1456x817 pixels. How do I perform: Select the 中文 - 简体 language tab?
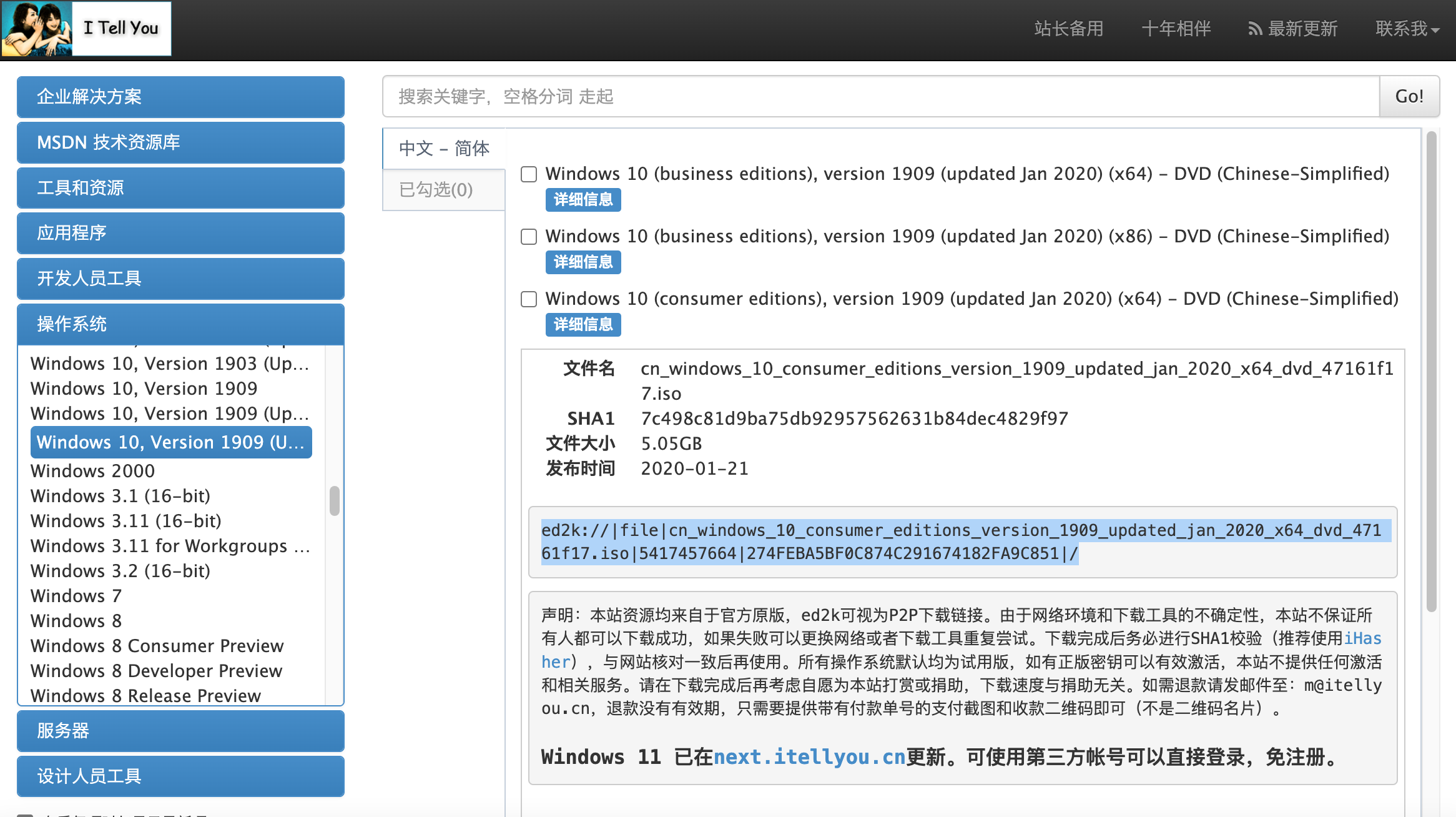444,149
